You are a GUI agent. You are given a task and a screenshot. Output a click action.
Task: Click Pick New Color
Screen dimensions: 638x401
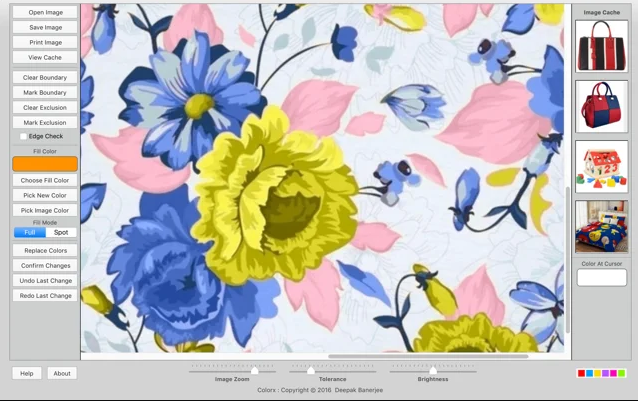(x=45, y=195)
